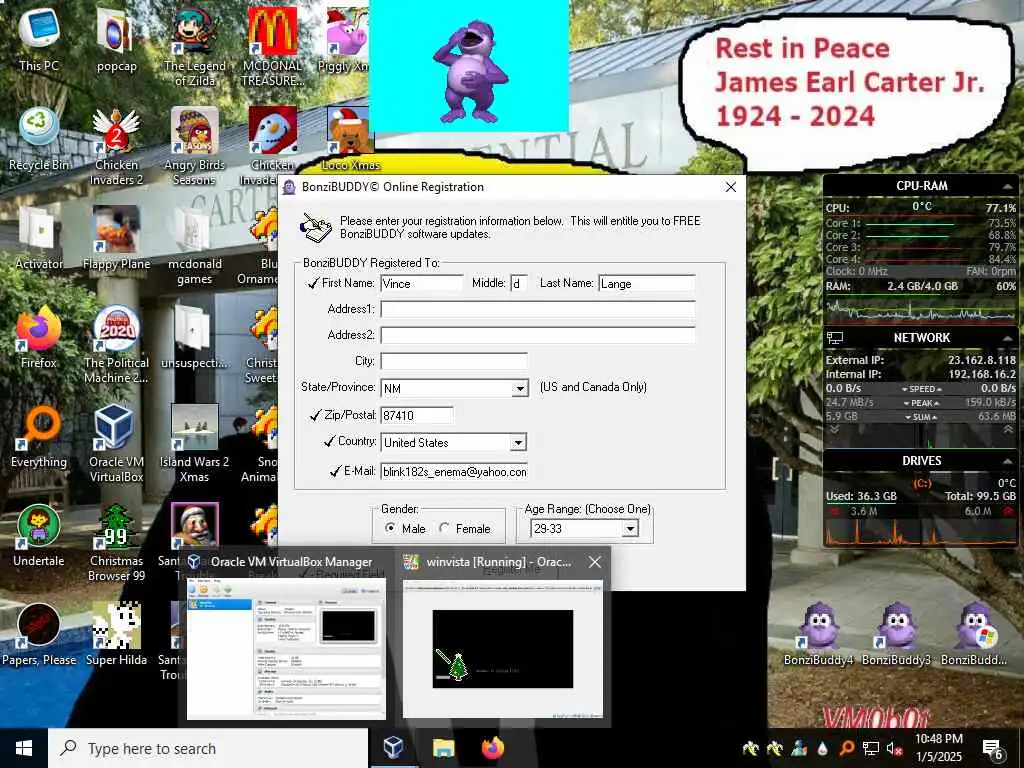Open Oracle VM VirtualBox desktop shortcut
Viewport: 1024px width, 768px height.
[x=116, y=444]
